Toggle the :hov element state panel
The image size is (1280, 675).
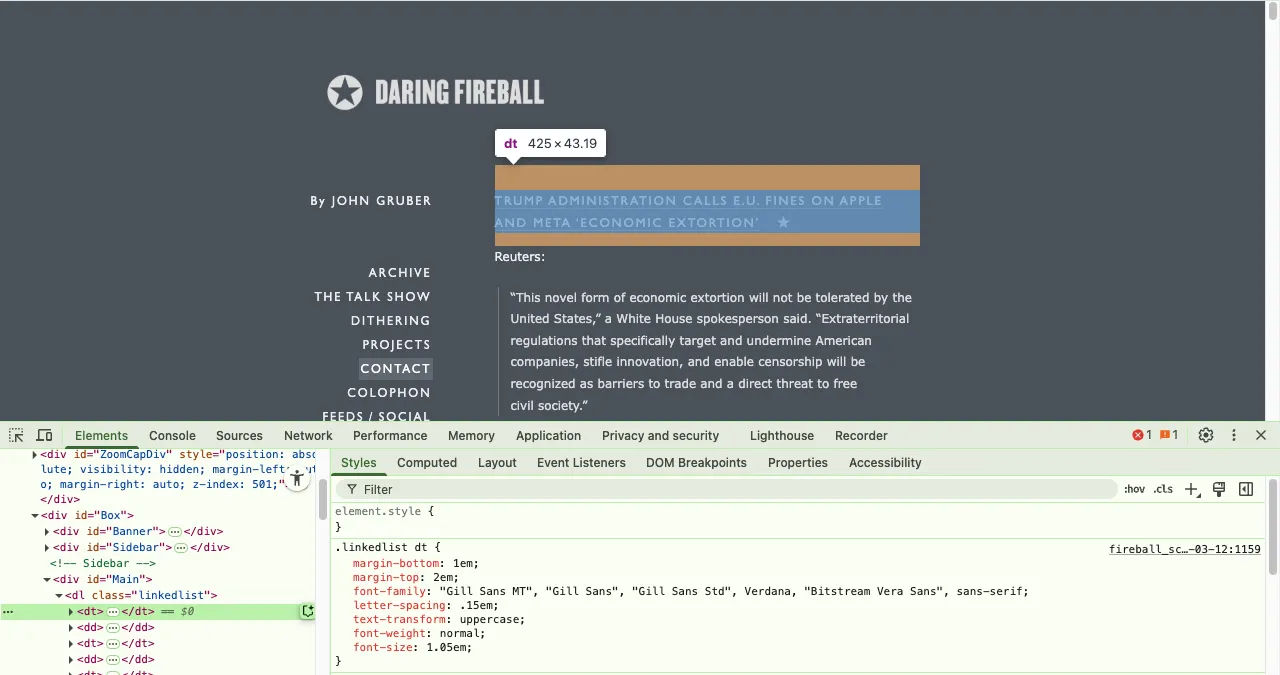1134,489
